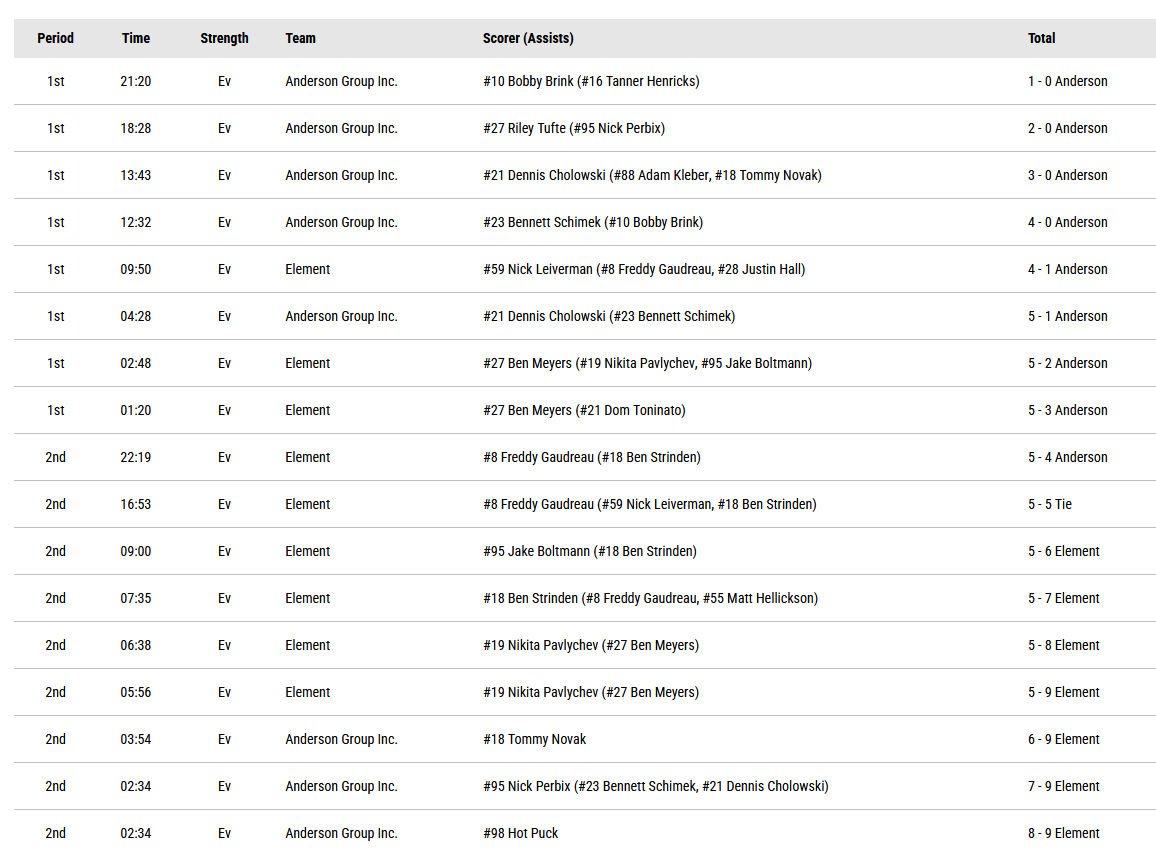Click the 5 - 5 Tie total
The height and width of the screenshot is (862, 1156).
point(1050,504)
